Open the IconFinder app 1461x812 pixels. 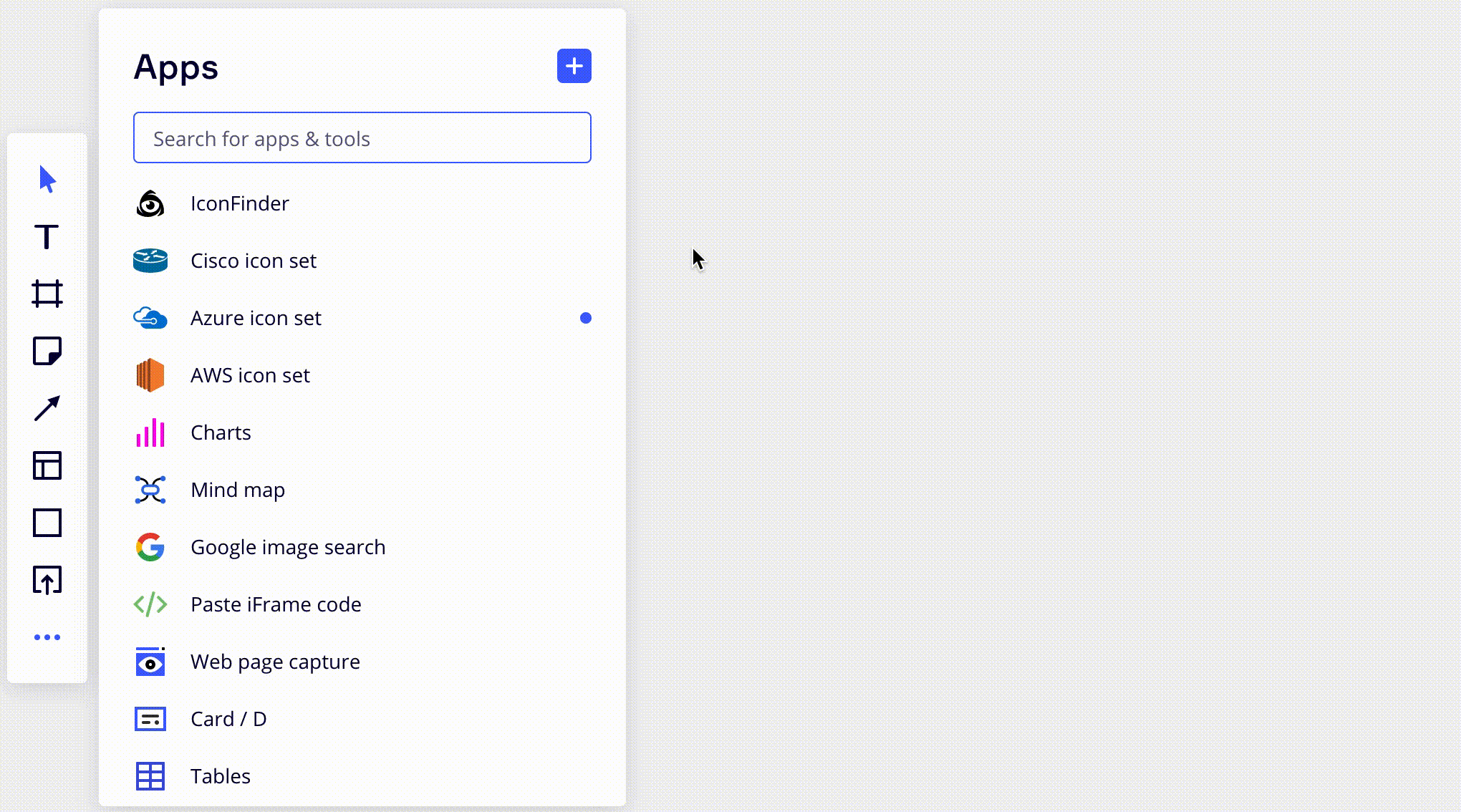click(240, 204)
